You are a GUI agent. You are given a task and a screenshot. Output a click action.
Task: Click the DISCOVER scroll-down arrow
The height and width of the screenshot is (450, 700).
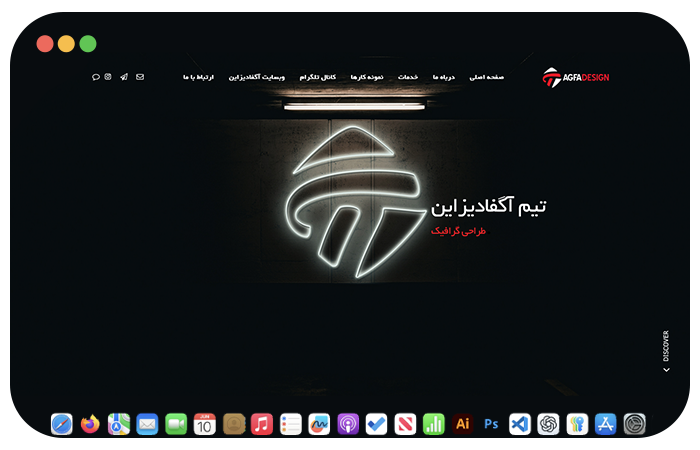pyautogui.click(x=666, y=369)
